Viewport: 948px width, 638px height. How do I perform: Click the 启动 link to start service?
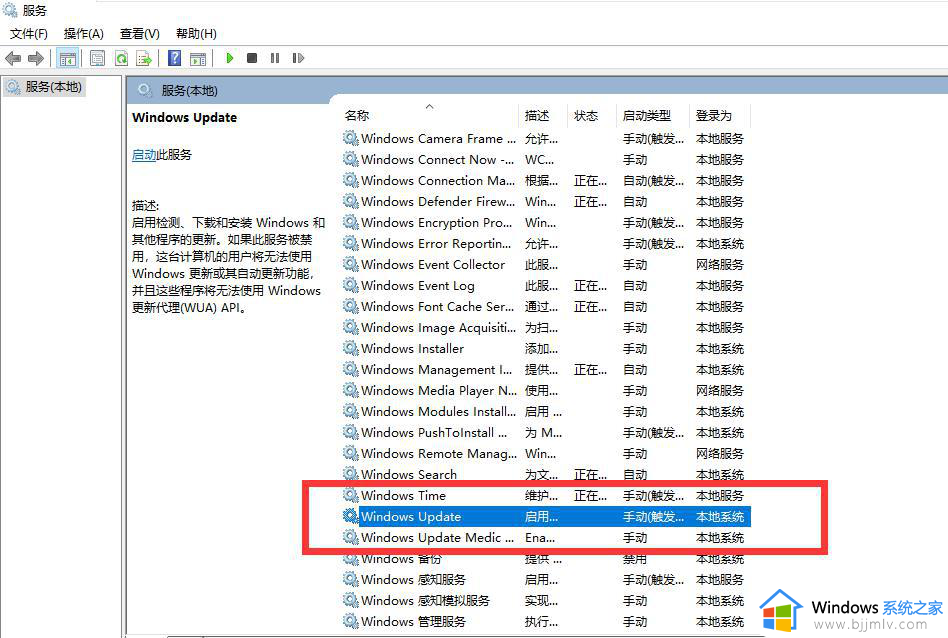(x=144, y=155)
